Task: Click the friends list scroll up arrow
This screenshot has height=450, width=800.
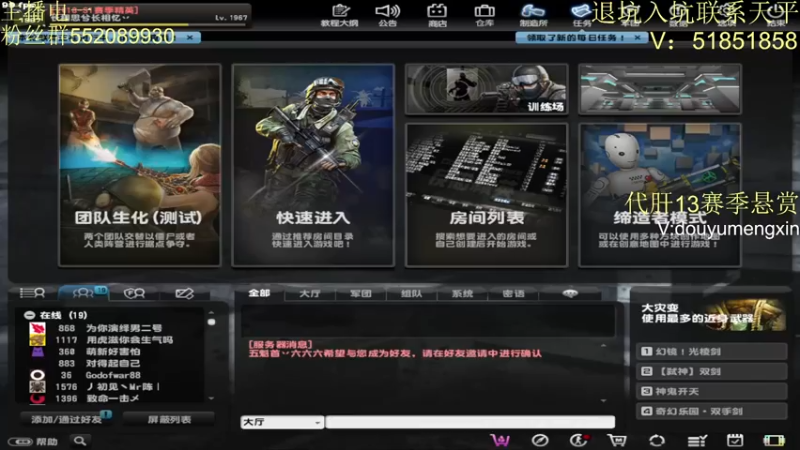Action: [x=211, y=312]
